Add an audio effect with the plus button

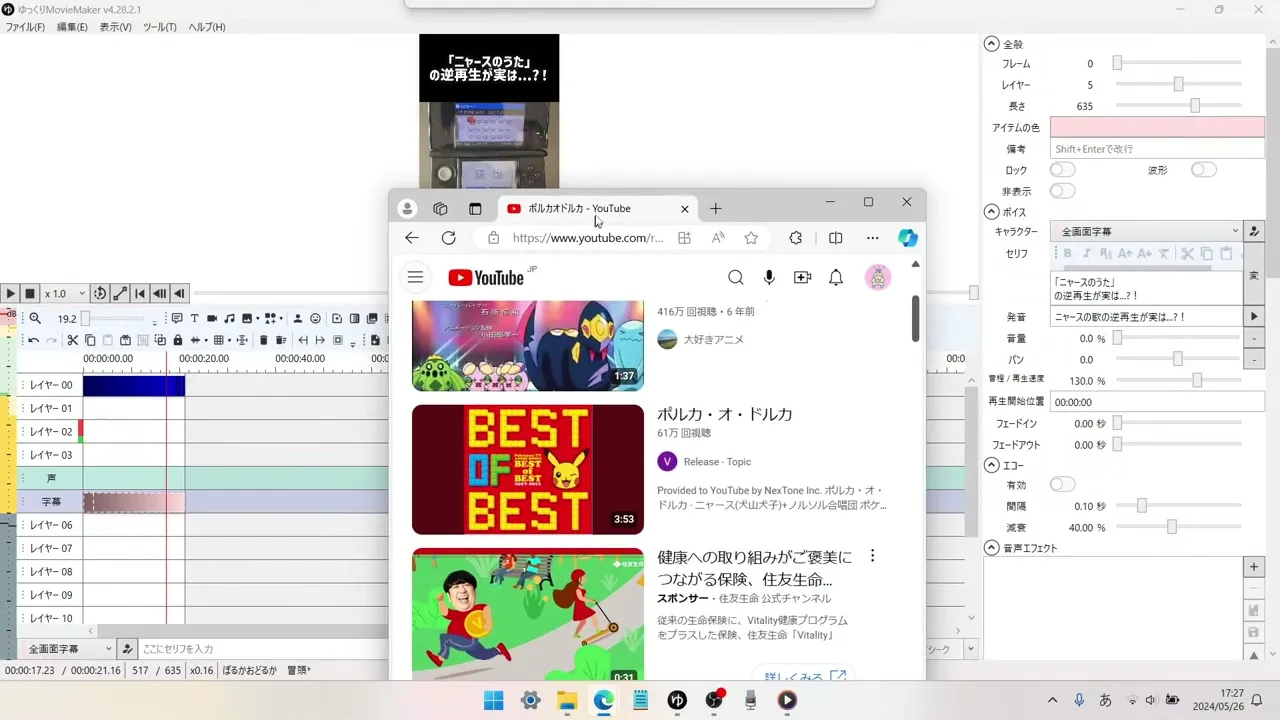pos(1254,567)
